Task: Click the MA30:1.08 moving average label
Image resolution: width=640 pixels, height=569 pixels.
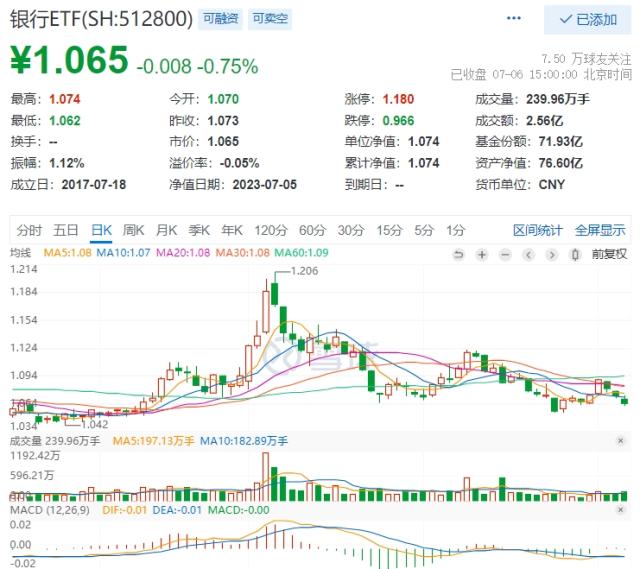Action: [242, 253]
